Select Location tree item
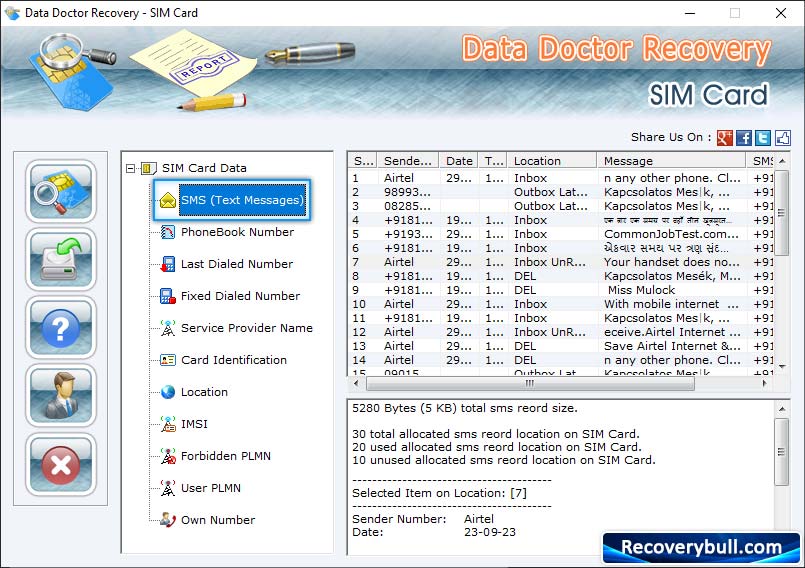 [204, 392]
